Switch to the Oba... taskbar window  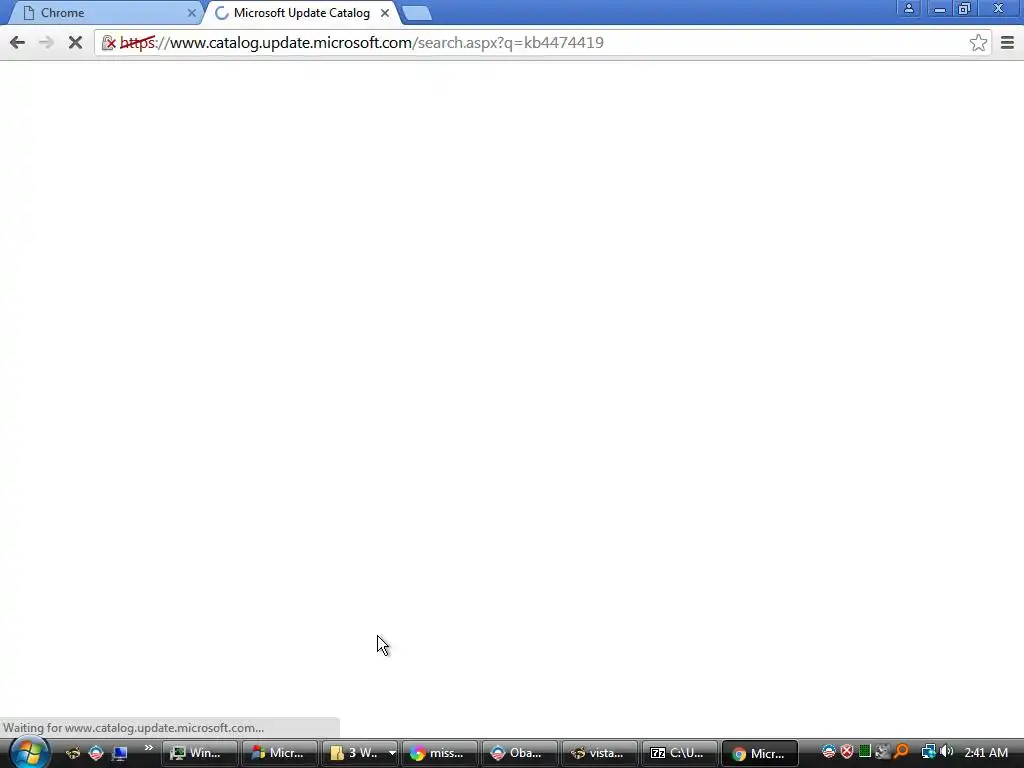(520, 753)
